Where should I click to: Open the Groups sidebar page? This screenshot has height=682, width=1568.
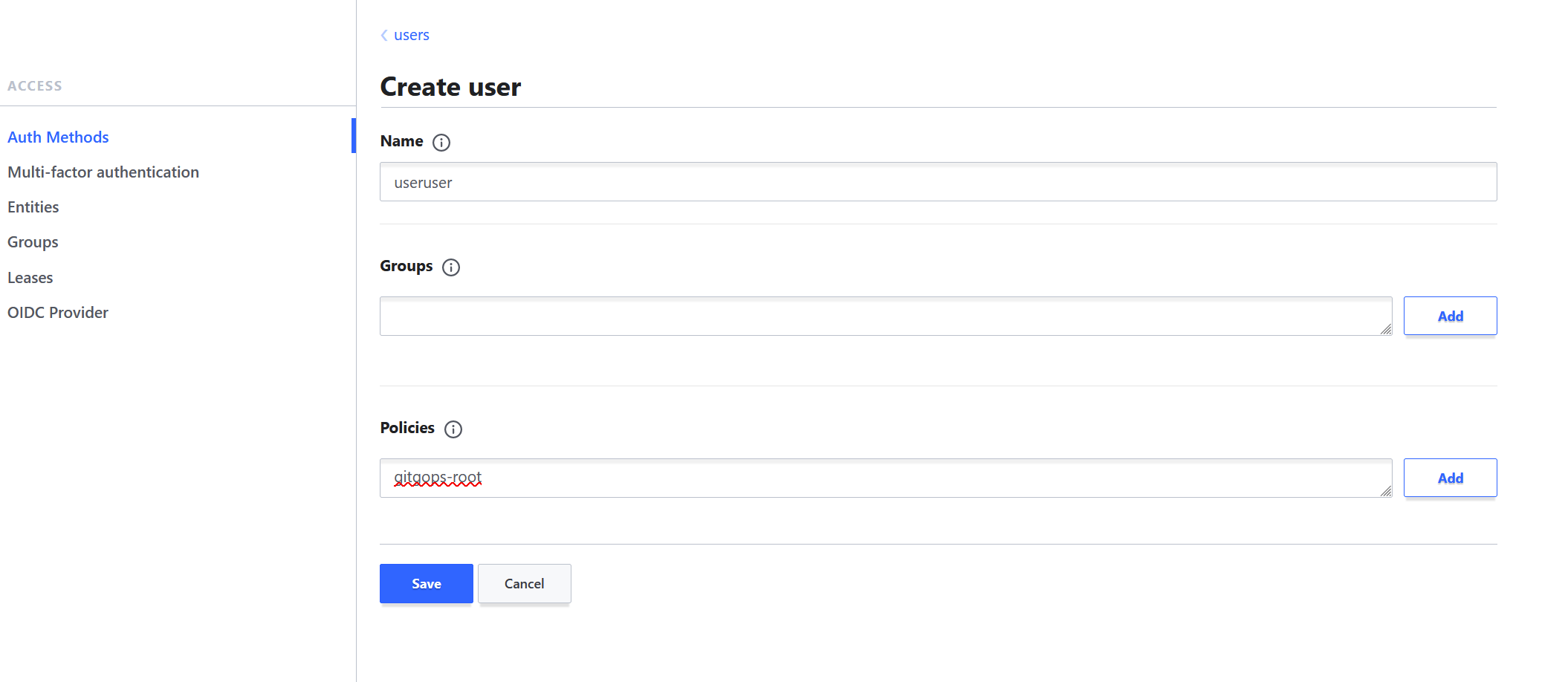click(33, 242)
